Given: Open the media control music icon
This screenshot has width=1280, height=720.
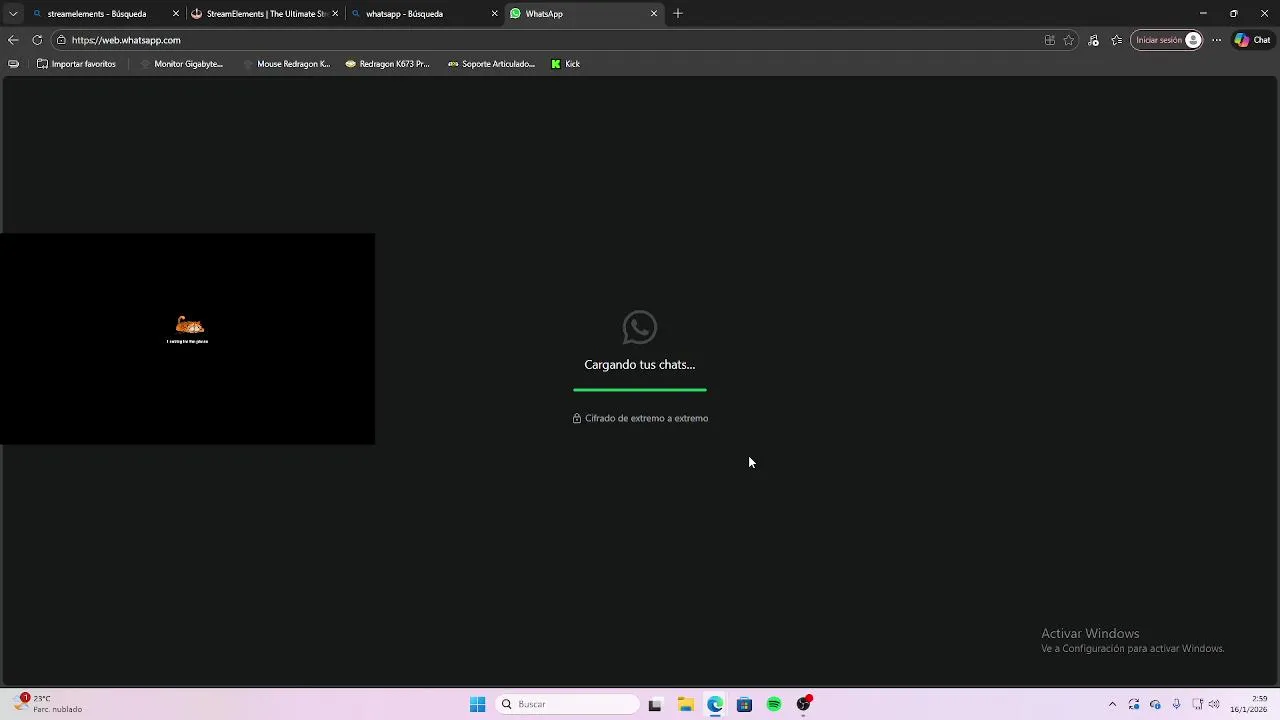Looking at the screenshot, I should [x=1093, y=40].
